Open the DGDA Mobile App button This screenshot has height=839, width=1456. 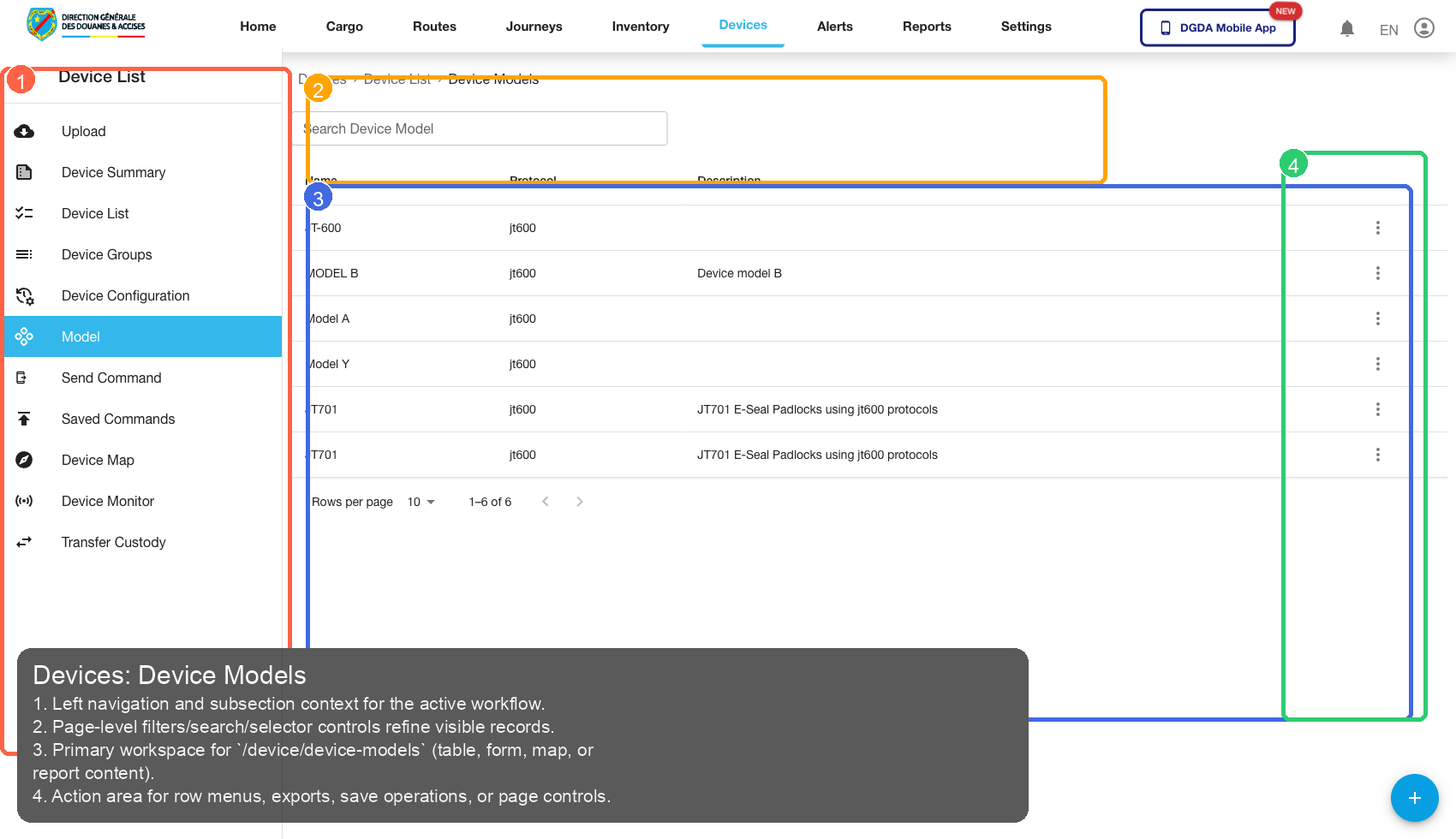(x=1217, y=27)
